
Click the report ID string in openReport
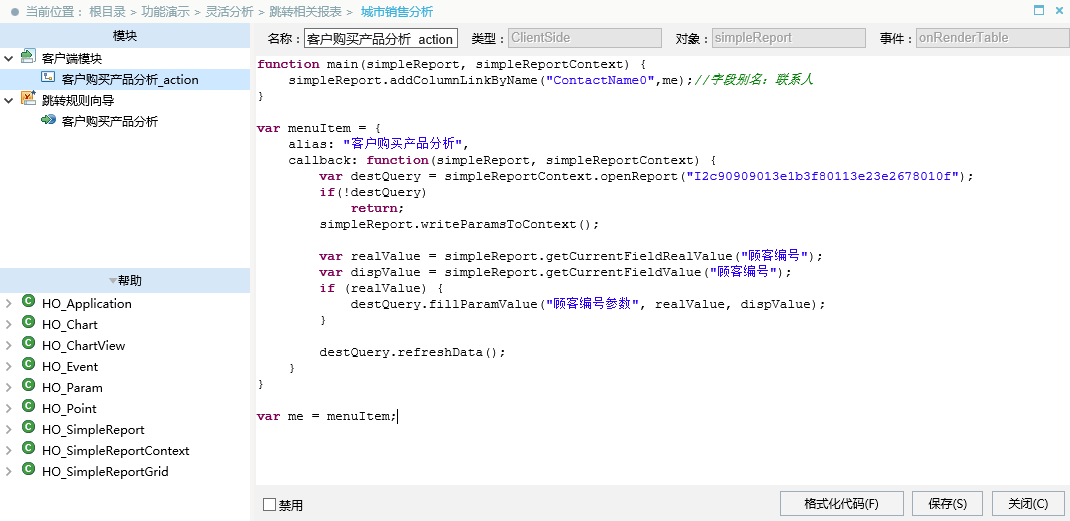coord(823,176)
